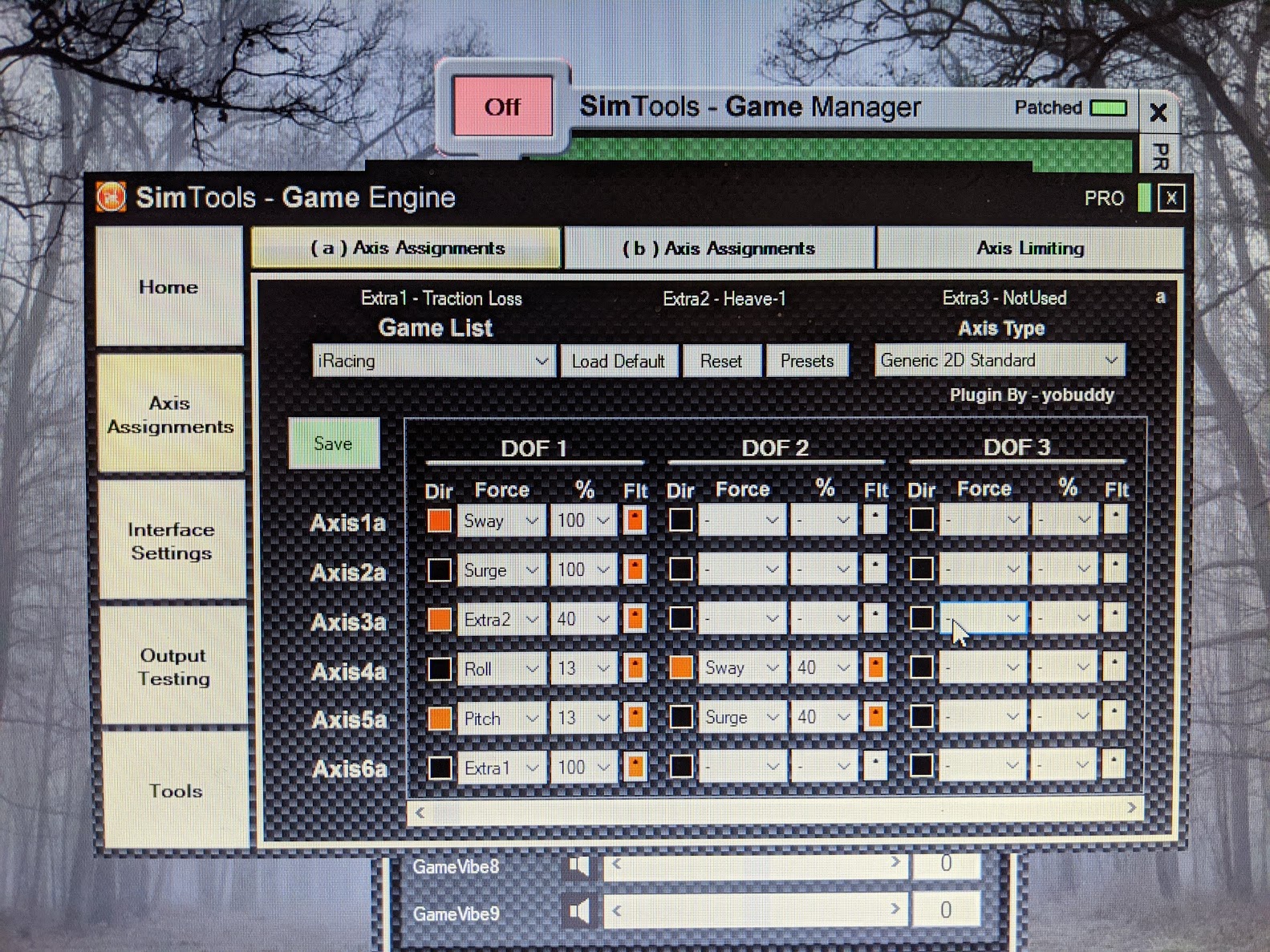Click the Load Default button
1270x952 pixels.
tap(619, 361)
